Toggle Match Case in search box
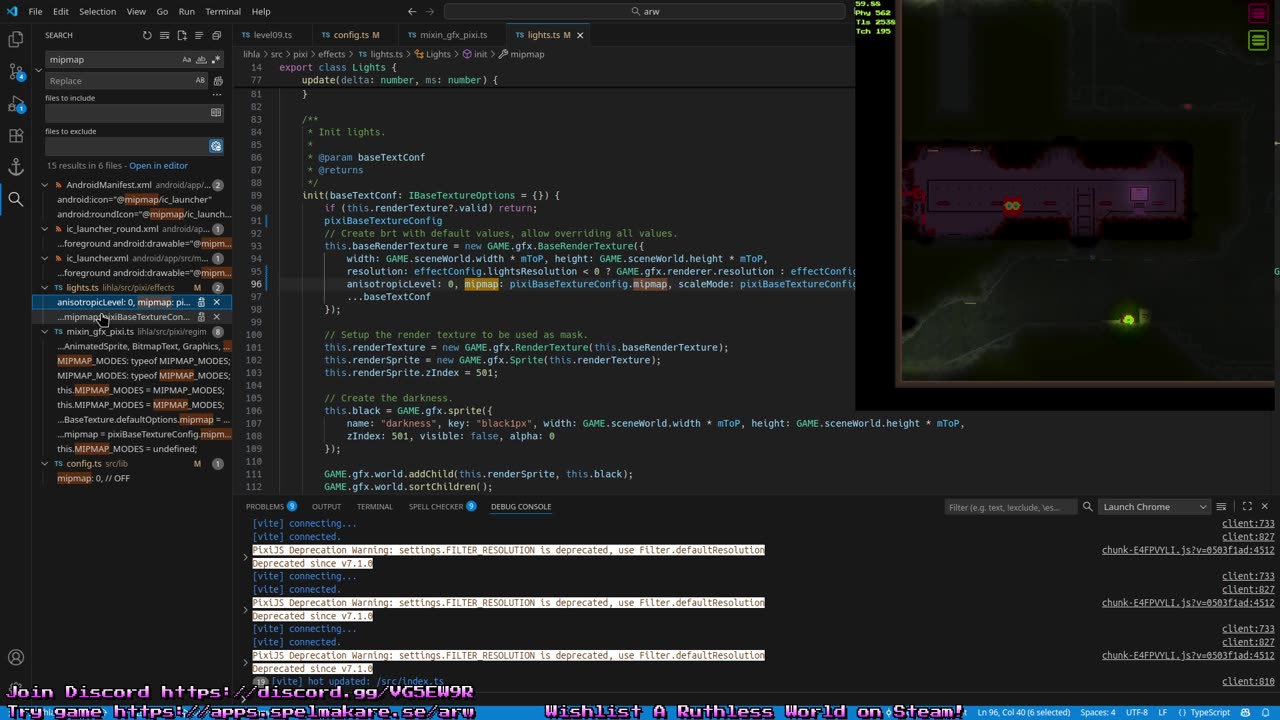Viewport: 1280px width, 720px height. click(187, 60)
